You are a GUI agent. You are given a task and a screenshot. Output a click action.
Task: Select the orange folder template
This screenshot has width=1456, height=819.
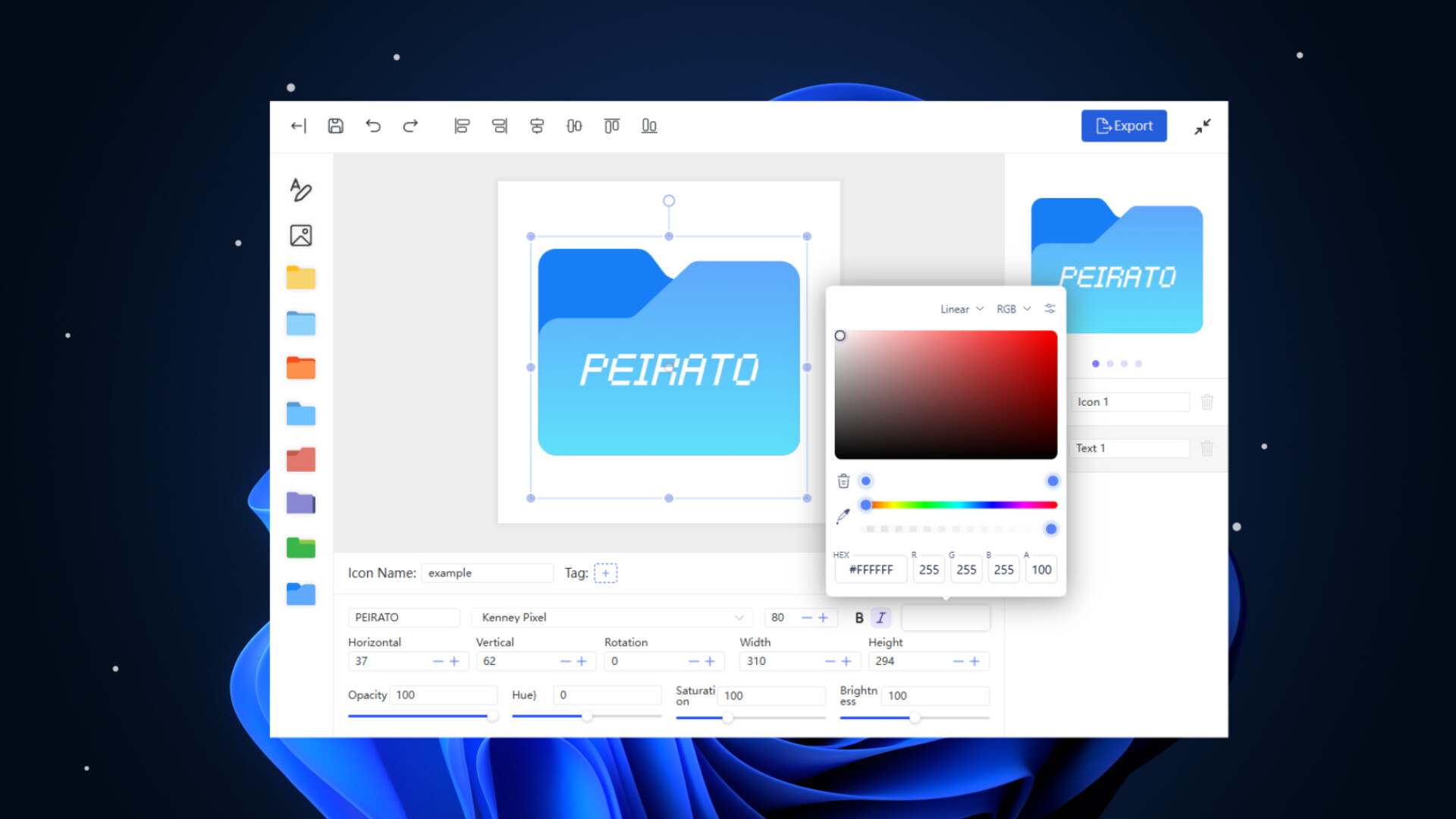point(300,368)
